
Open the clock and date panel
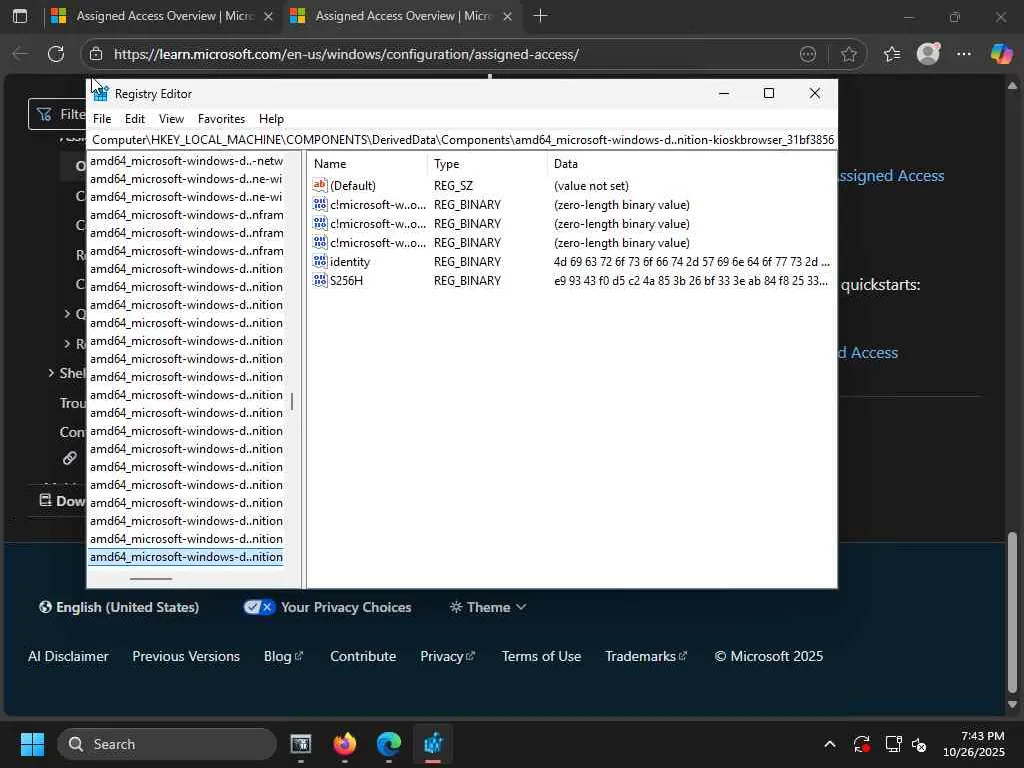[974, 744]
